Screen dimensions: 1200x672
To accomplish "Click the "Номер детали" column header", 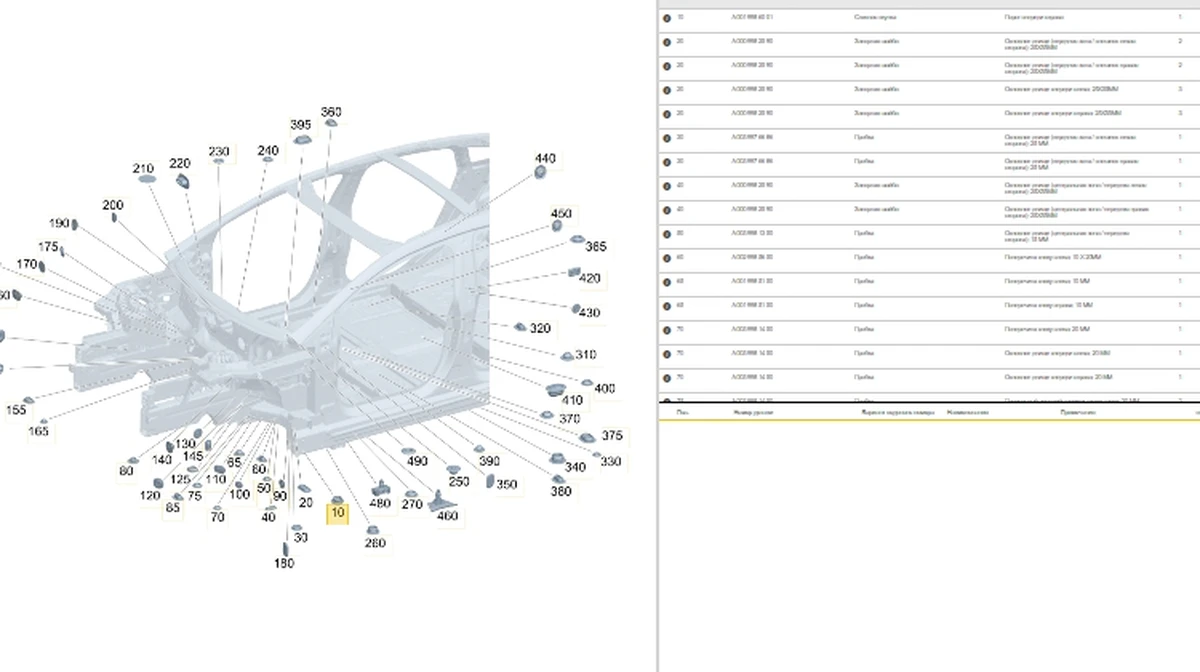I will pos(753,412).
